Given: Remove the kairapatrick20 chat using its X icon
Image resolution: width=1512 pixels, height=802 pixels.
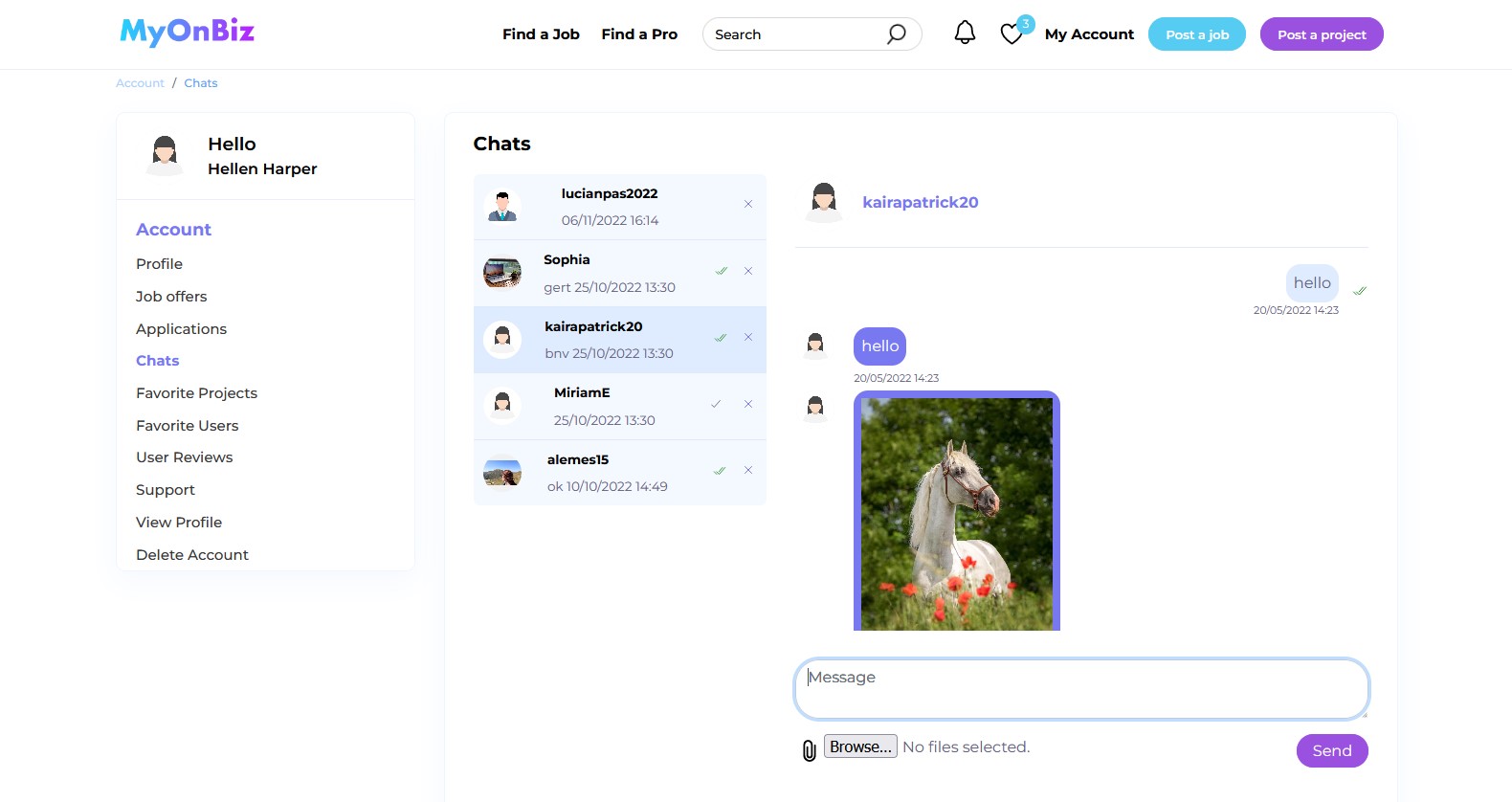Looking at the screenshot, I should [x=748, y=337].
